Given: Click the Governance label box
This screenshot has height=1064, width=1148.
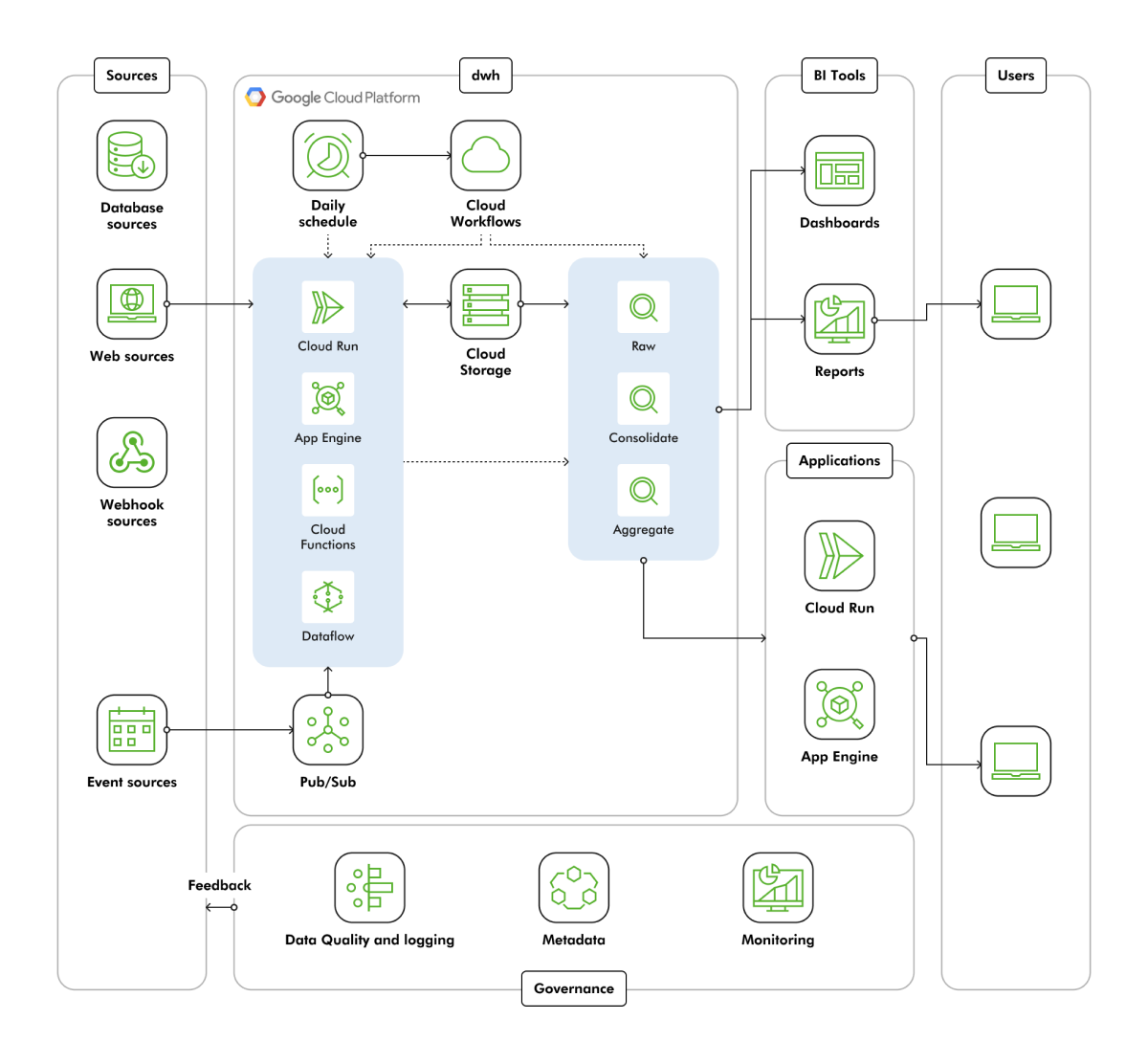Looking at the screenshot, I should [574, 988].
